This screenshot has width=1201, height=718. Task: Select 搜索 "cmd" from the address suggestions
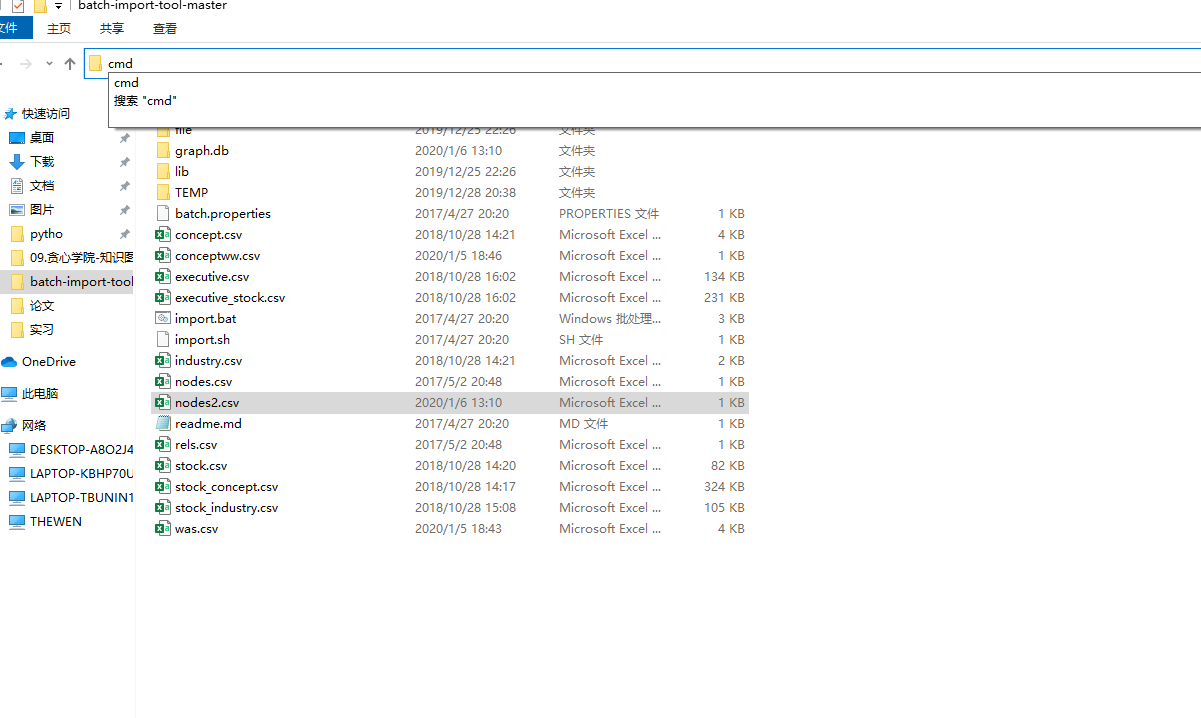click(143, 100)
